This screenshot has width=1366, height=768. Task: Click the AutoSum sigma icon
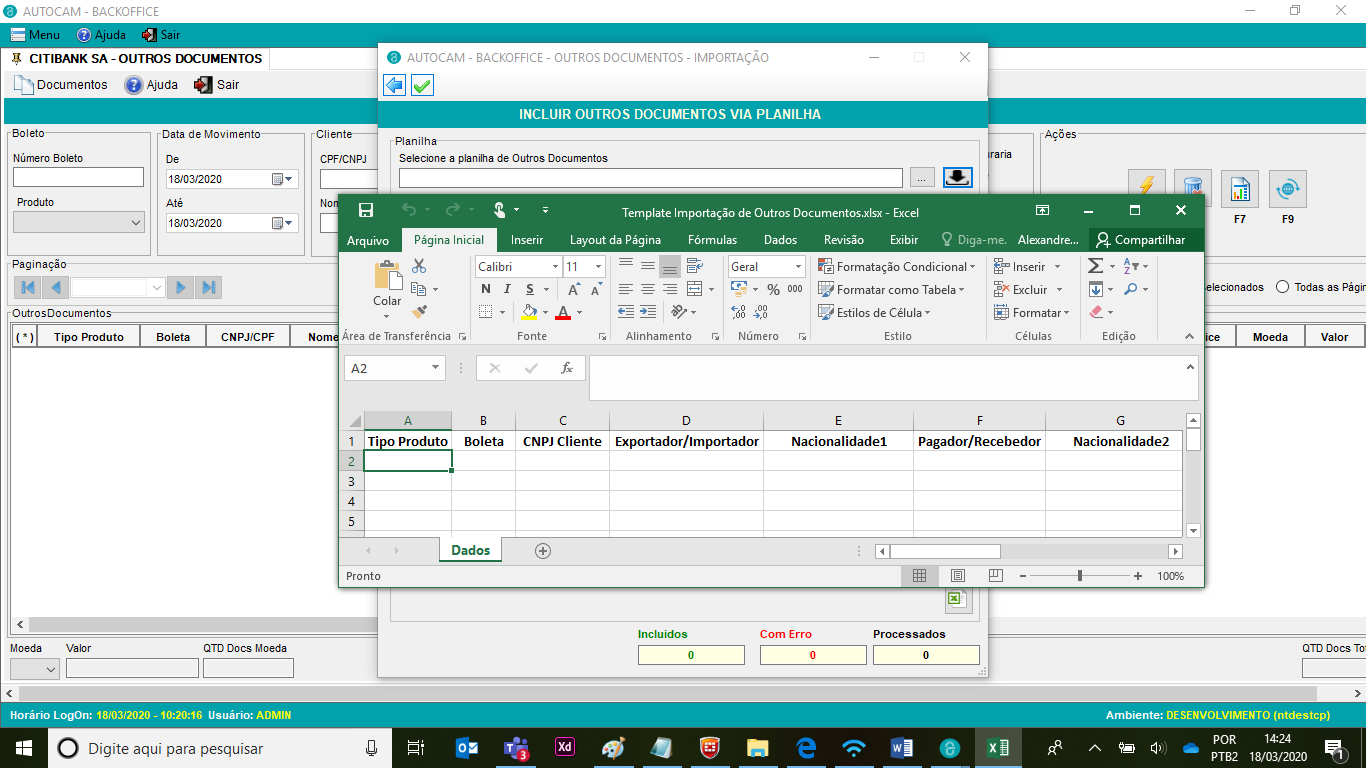click(x=1096, y=266)
